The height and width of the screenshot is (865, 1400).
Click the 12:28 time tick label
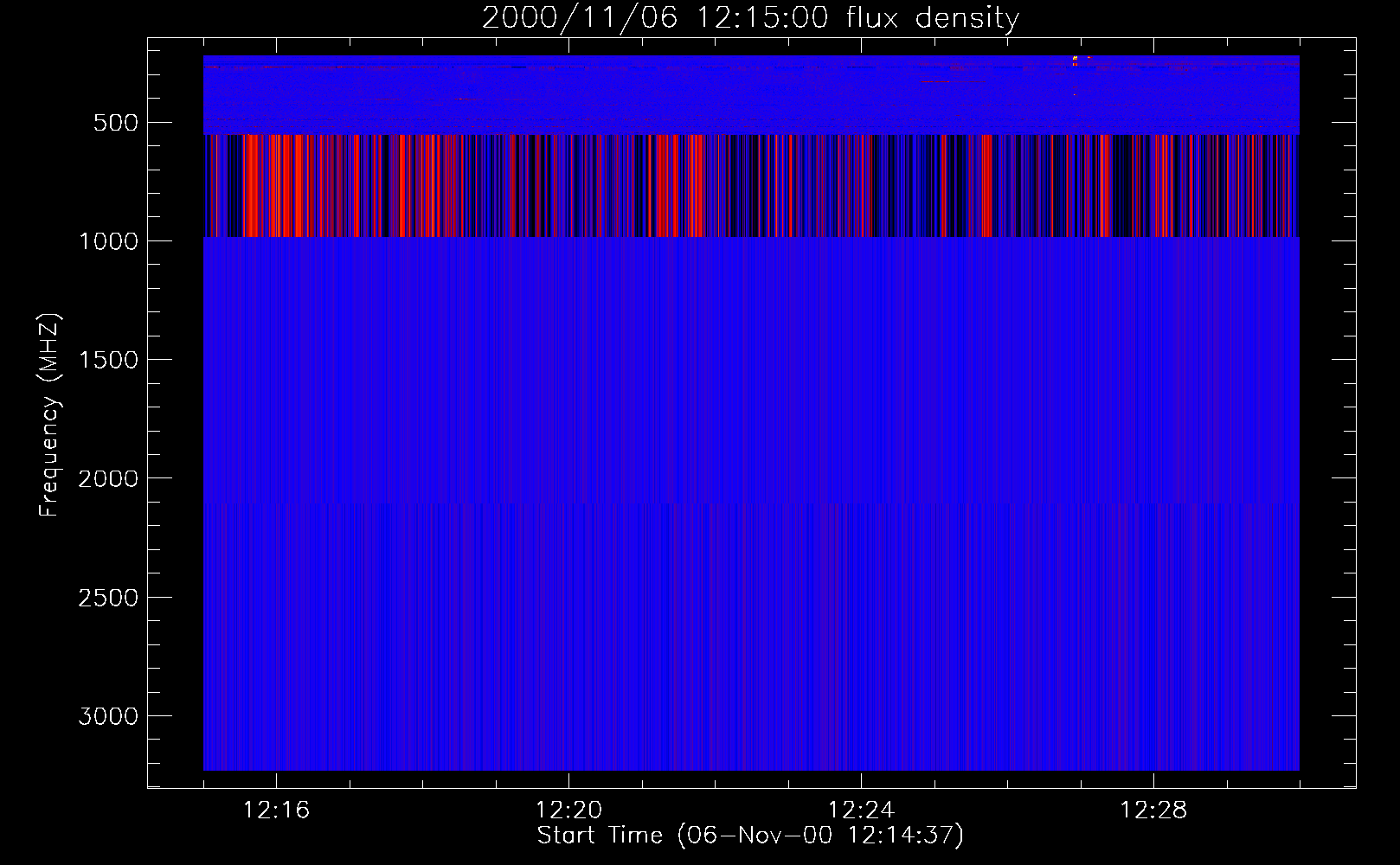tap(1153, 811)
